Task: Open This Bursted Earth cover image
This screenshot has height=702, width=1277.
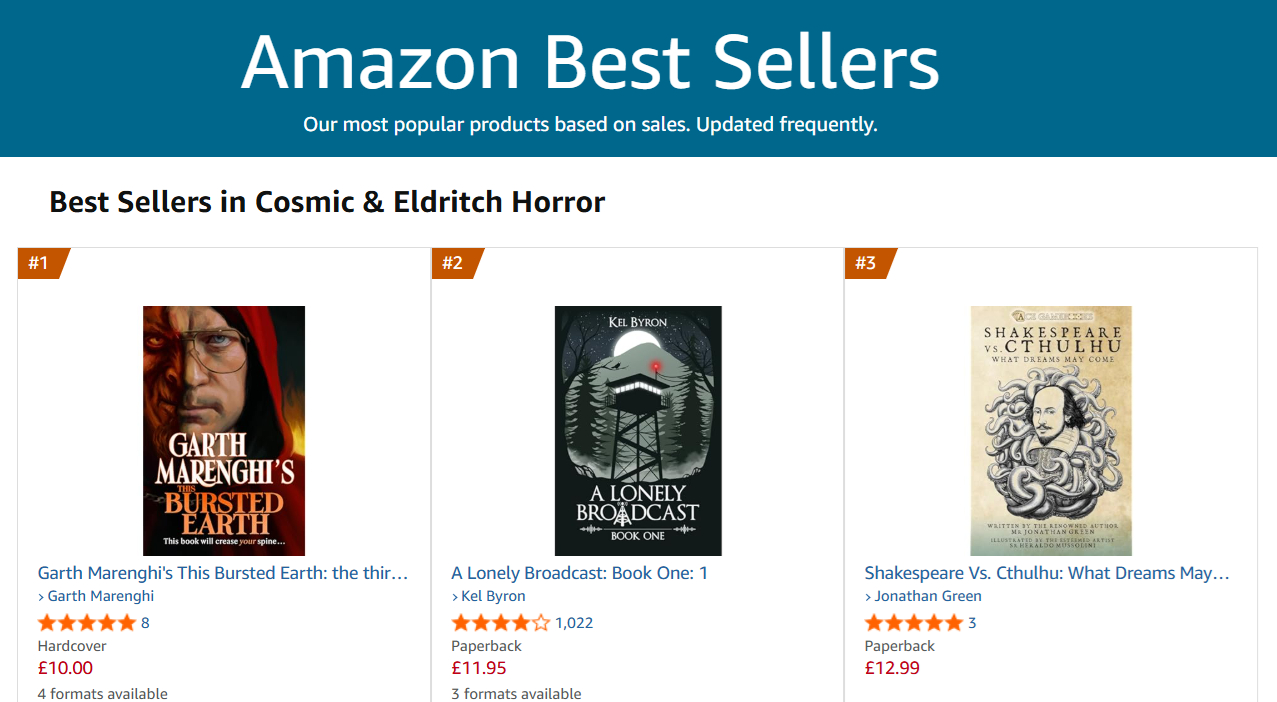Action: coord(224,431)
